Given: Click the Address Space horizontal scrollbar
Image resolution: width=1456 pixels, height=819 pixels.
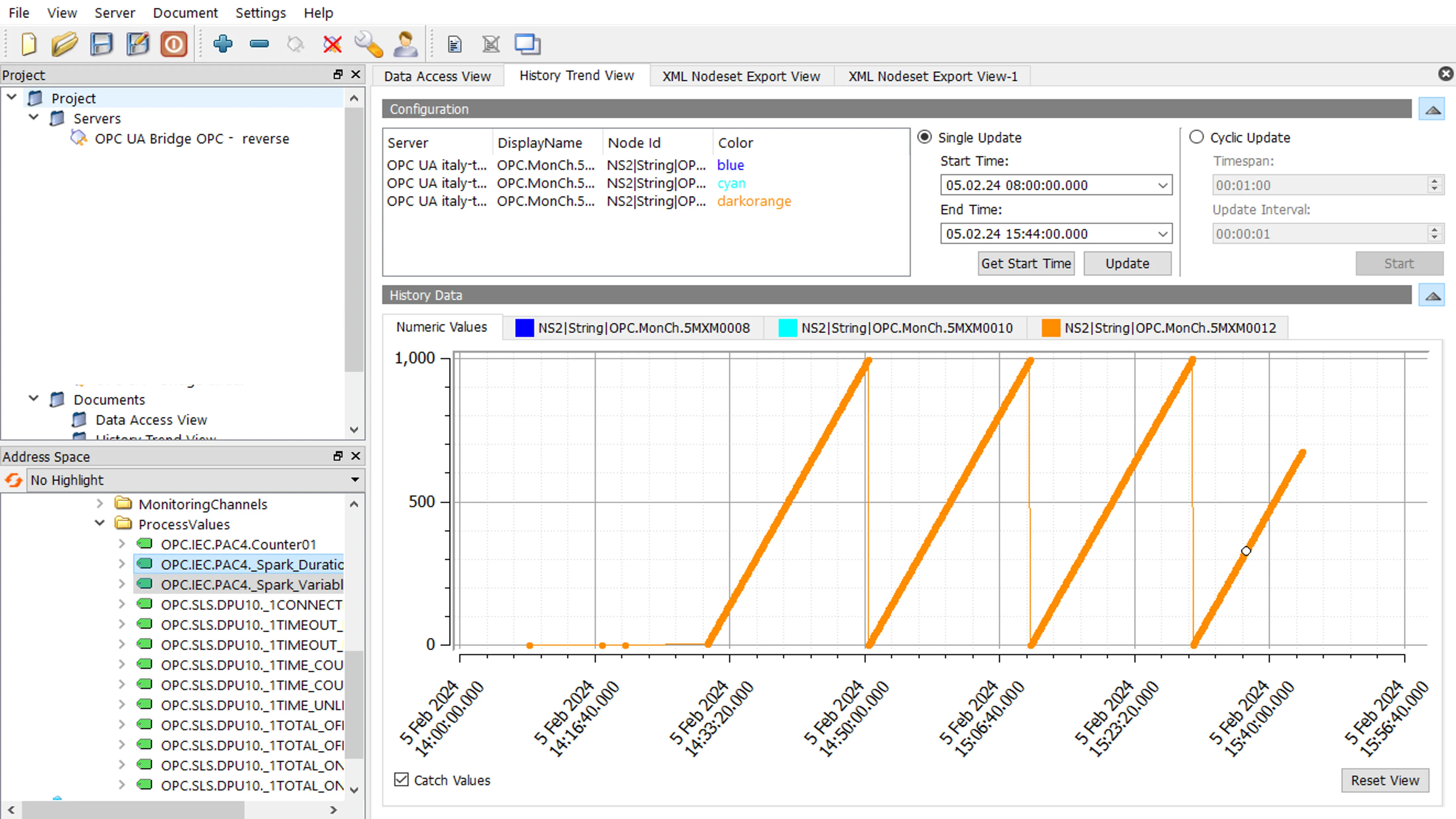Looking at the screenshot, I should point(133,810).
